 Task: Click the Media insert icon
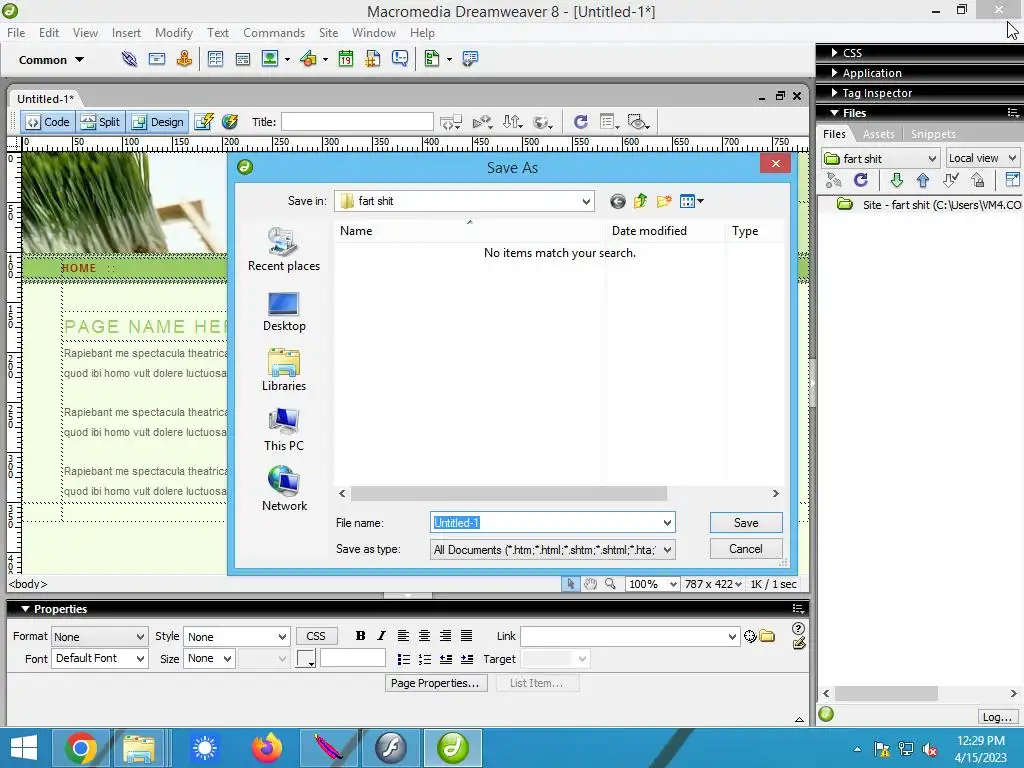click(x=308, y=59)
